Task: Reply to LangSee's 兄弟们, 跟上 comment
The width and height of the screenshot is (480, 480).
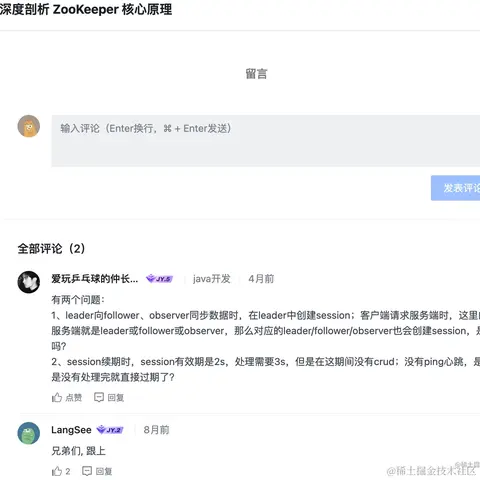Action: tap(97, 471)
